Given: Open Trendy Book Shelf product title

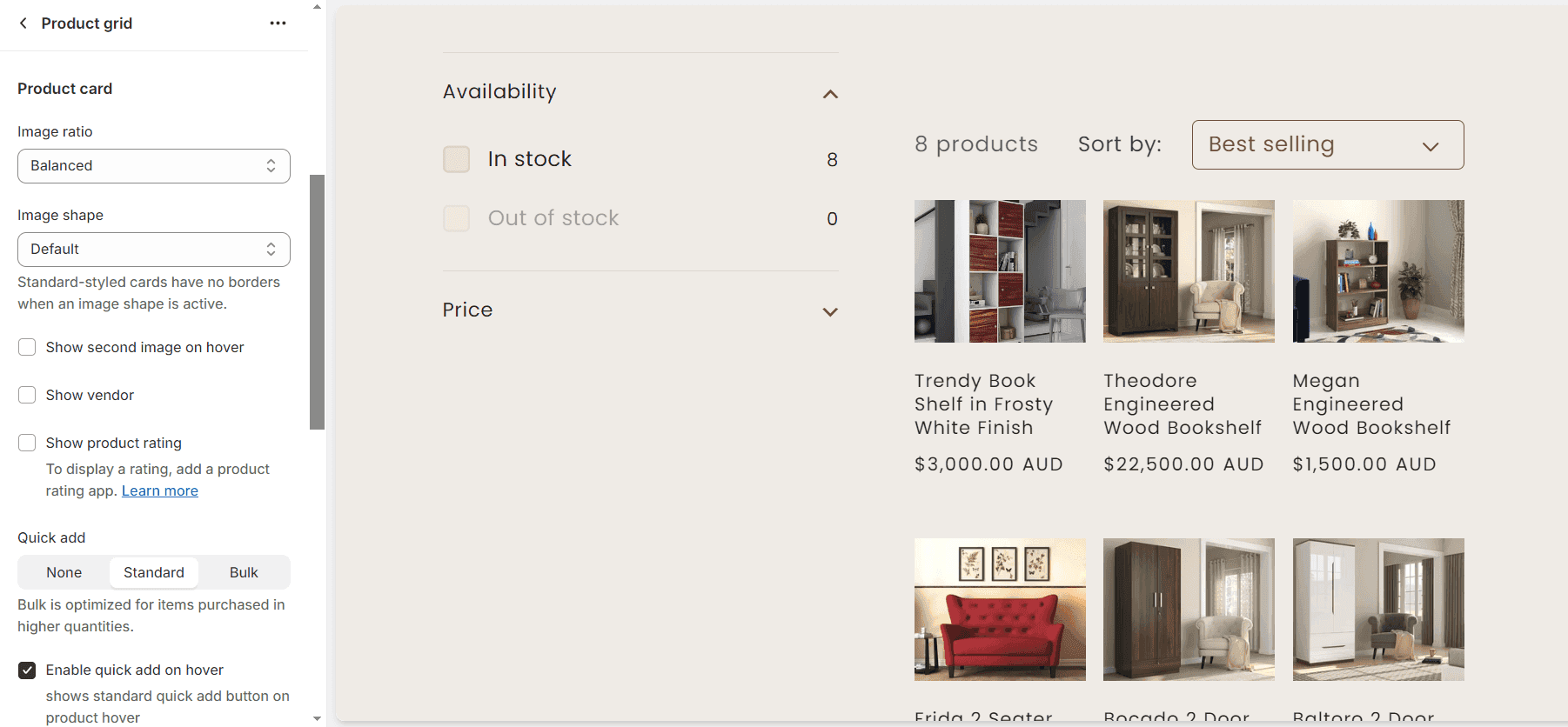Looking at the screenshot, I should pos(983,404).
